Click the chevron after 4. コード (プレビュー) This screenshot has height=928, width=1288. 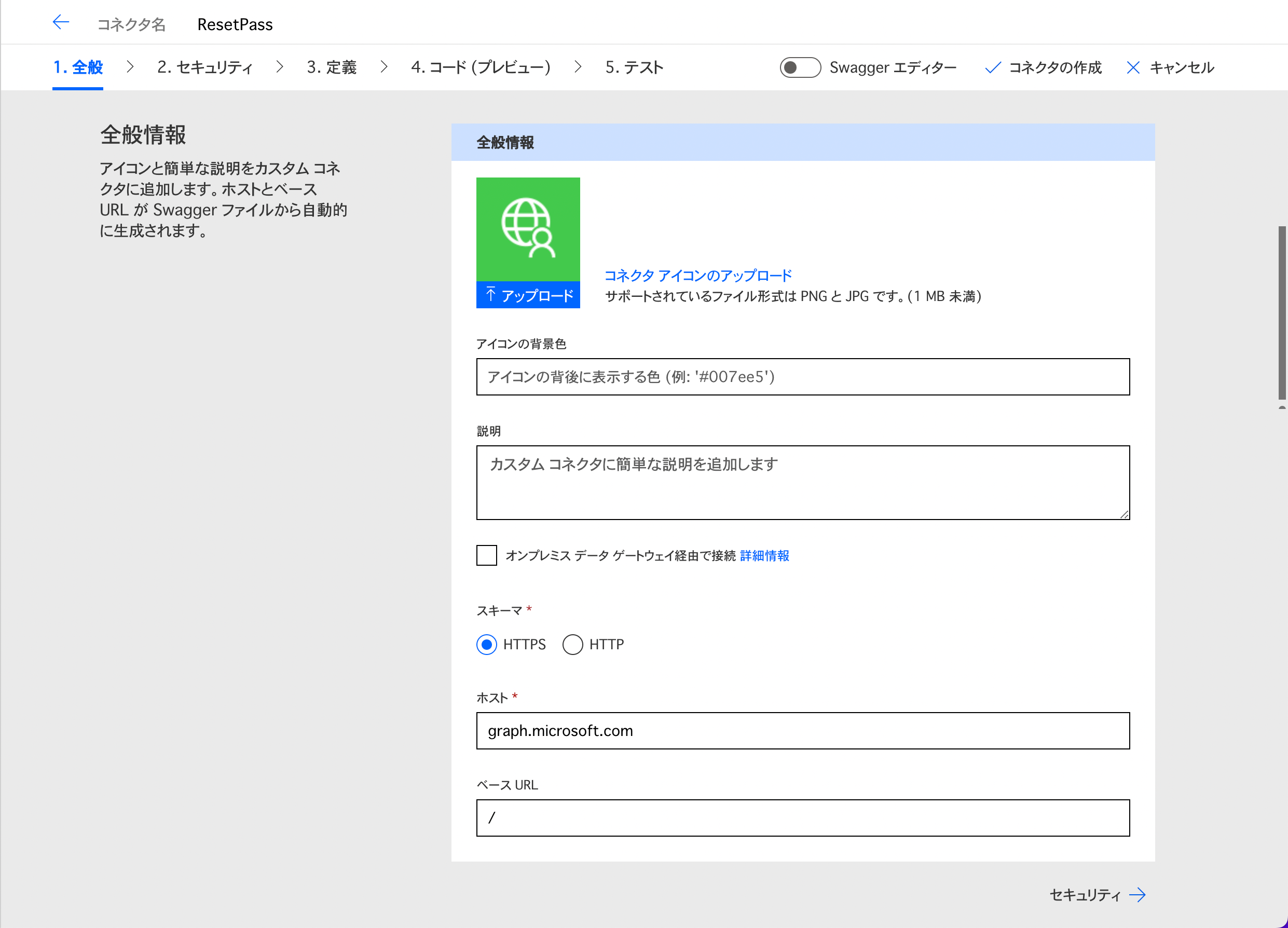578,67
